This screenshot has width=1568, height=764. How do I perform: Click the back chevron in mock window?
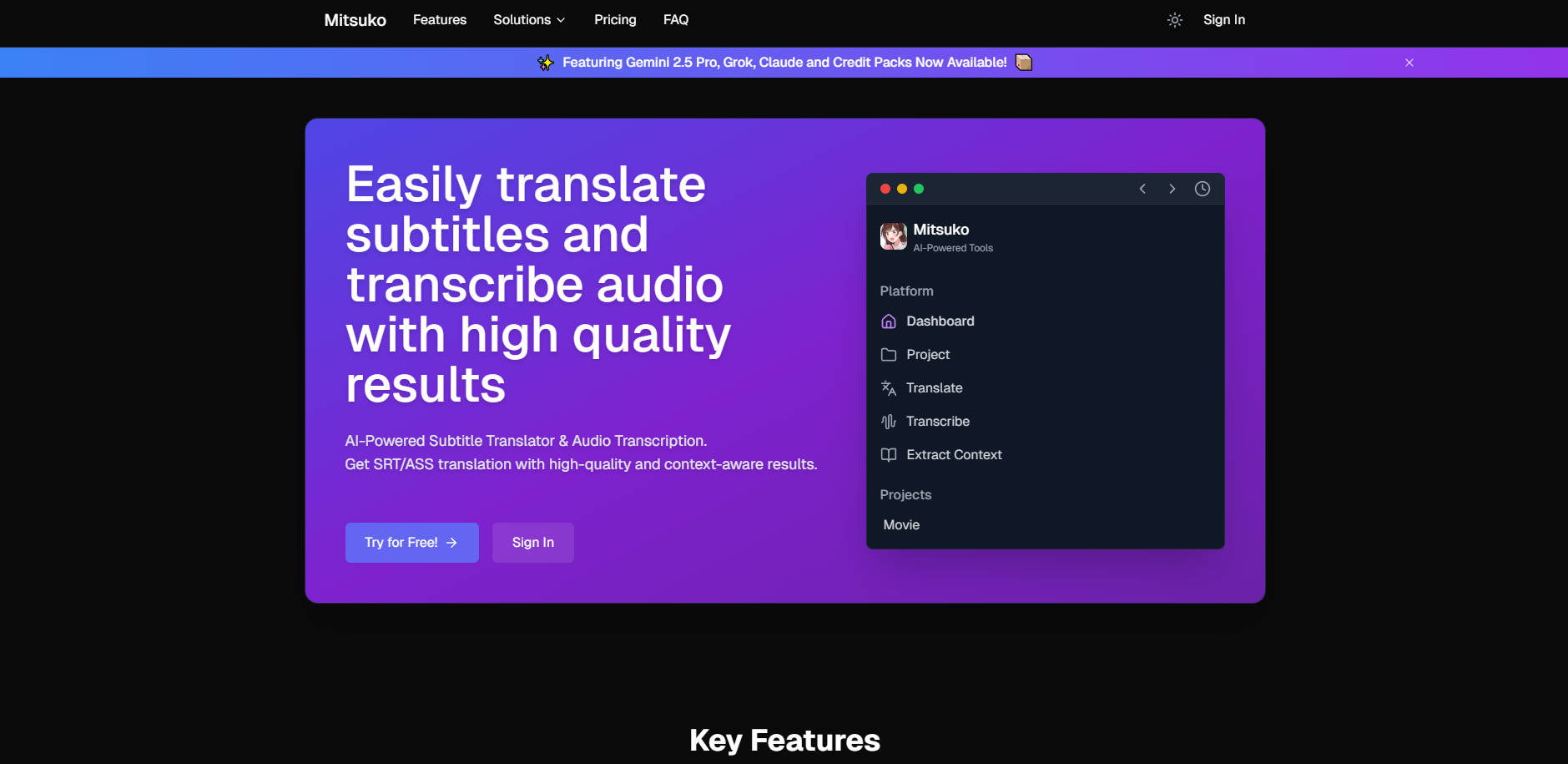click(1142, 189)
